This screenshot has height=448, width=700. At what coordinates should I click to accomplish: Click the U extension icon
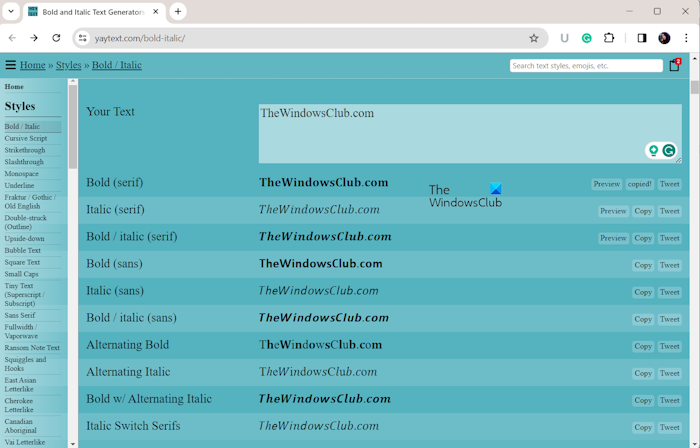564,38
